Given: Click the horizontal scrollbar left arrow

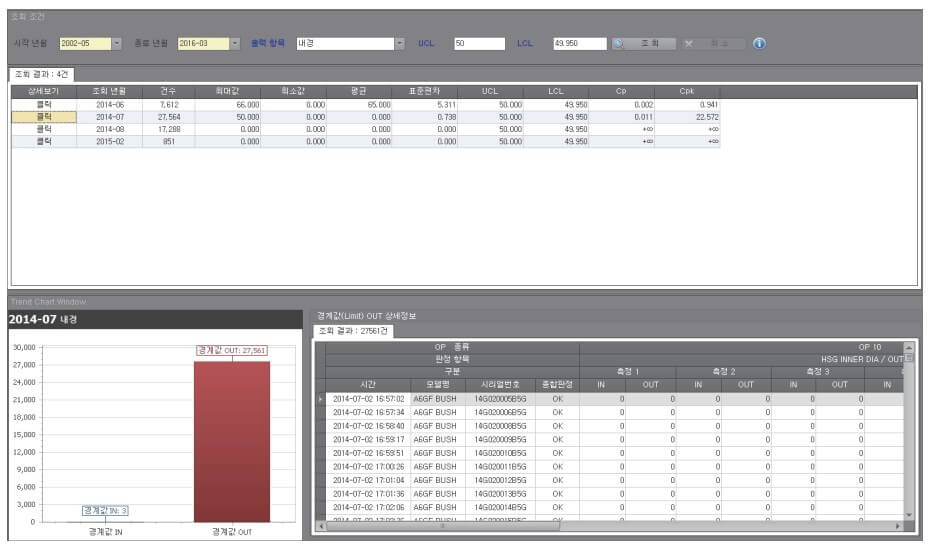Looking at the screenshot, I should tap(321, 525).
